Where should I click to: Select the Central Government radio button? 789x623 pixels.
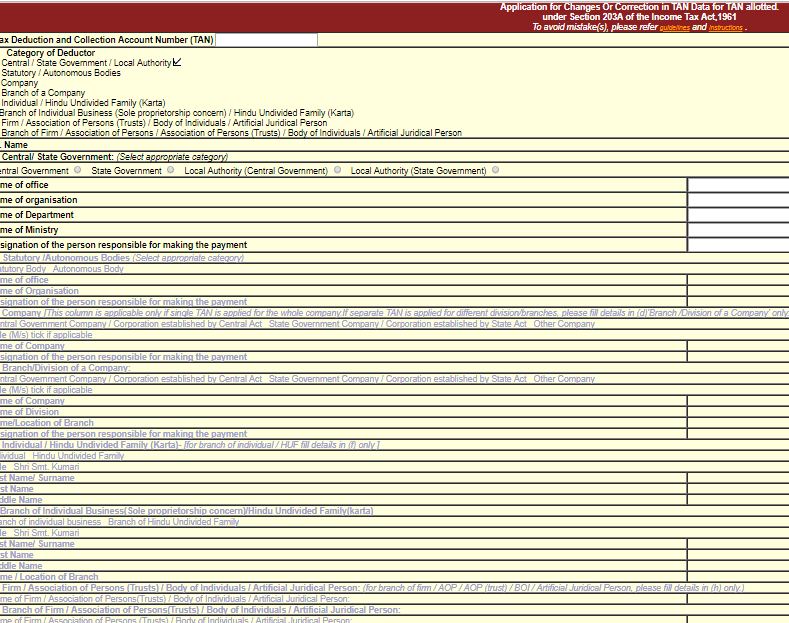point(78,170)
